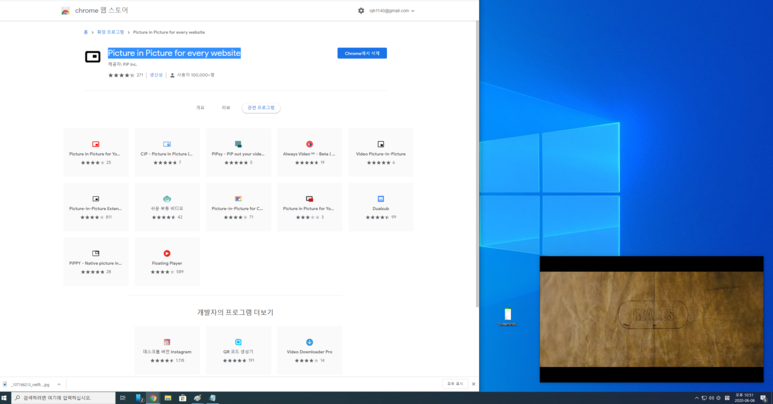Click the page vertical scrollbar
Viewport: 773px width, 404px height.
(x=477, y=163)
